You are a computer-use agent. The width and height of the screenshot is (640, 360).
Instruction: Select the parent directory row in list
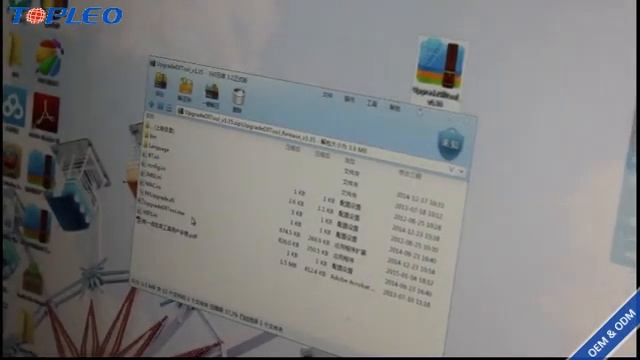coord(160,128)
